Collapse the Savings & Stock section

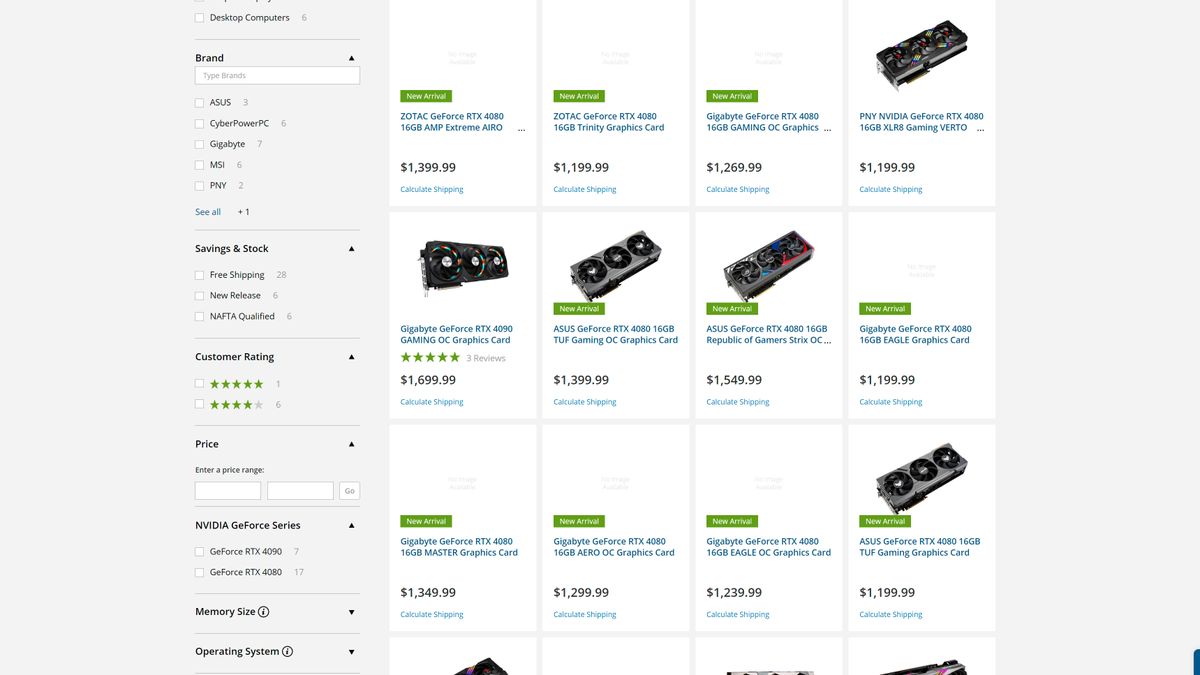click(352, 249)
